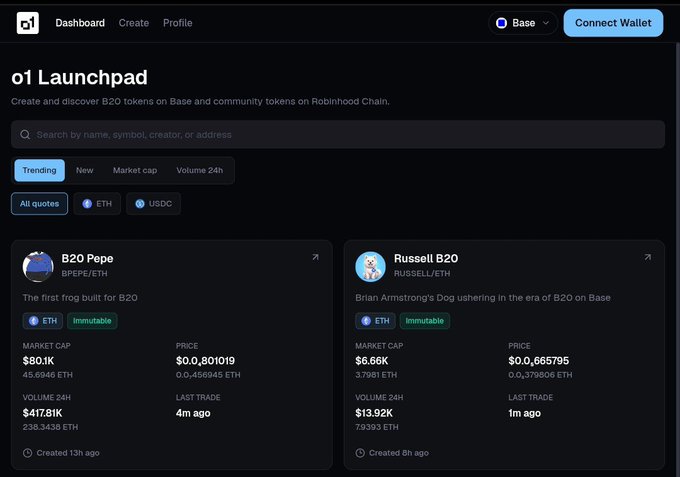Click the clock icon beside Created 8h ago

pyautogui.click(x=360, y=453)
